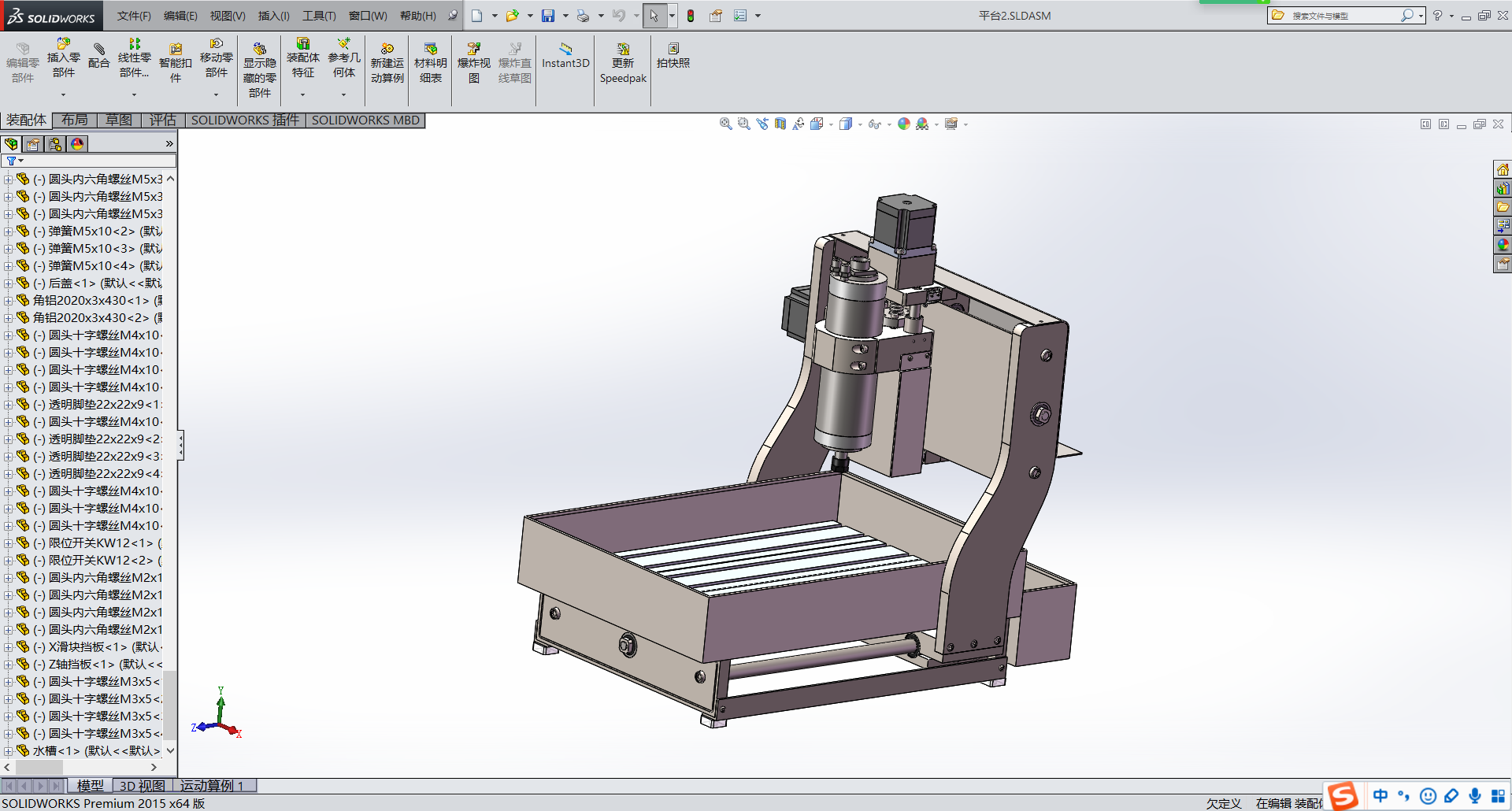Click the Smart Fasteners (智能扣件) icon
The height and width of the screenshot is (811, 1512).
[x=176, y=63]
